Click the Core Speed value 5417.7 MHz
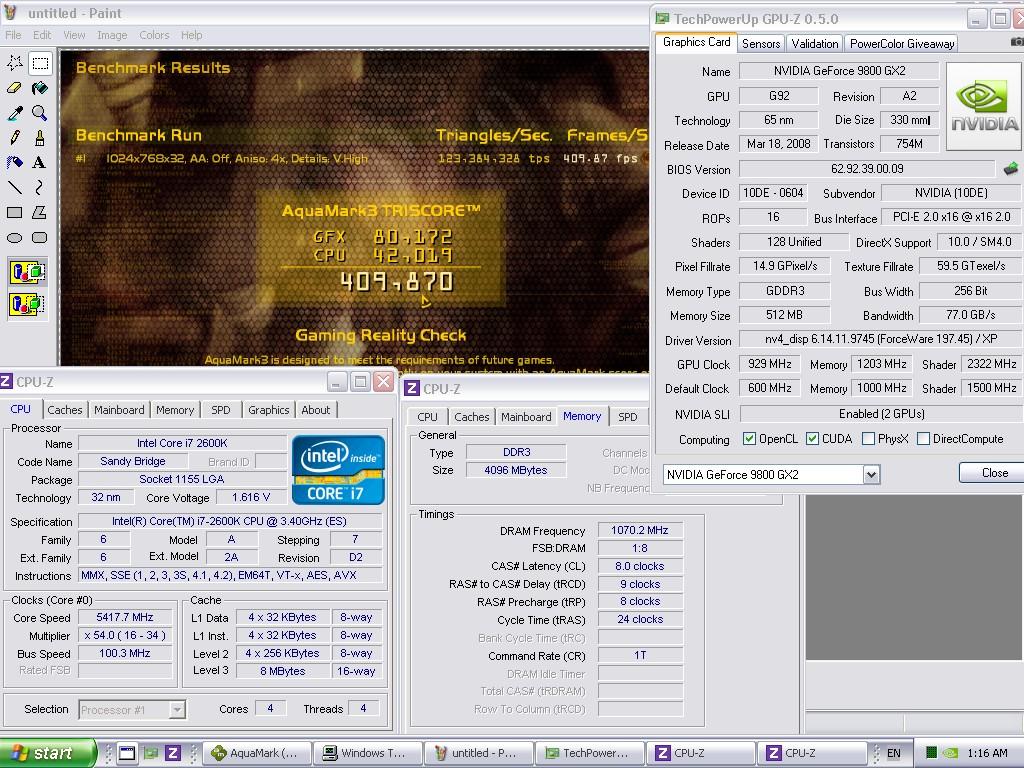1024x768 pixels. 125,617
